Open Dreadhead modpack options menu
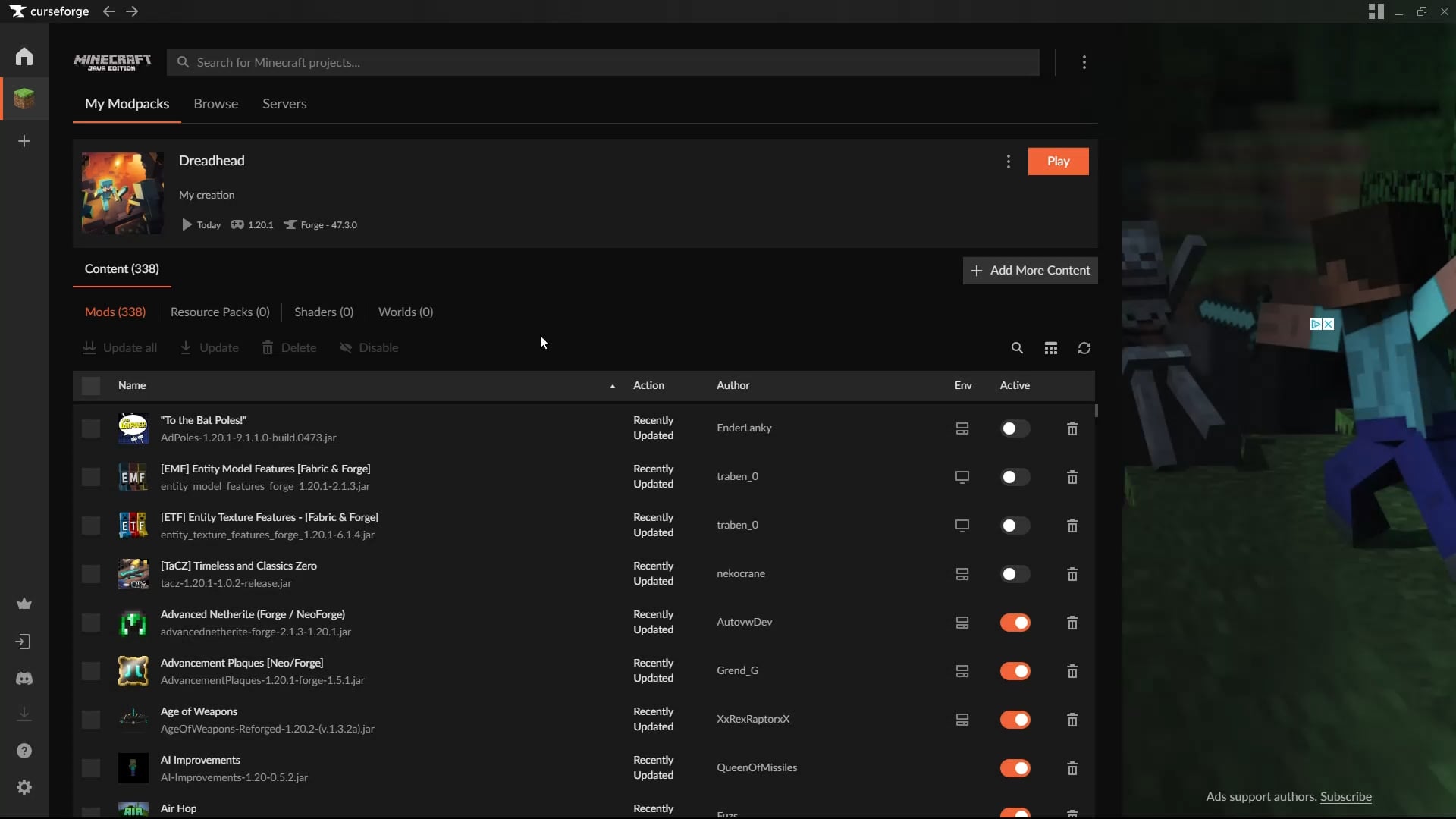Viewport: 1456px width, 819px height. [x=1008, y=162]
